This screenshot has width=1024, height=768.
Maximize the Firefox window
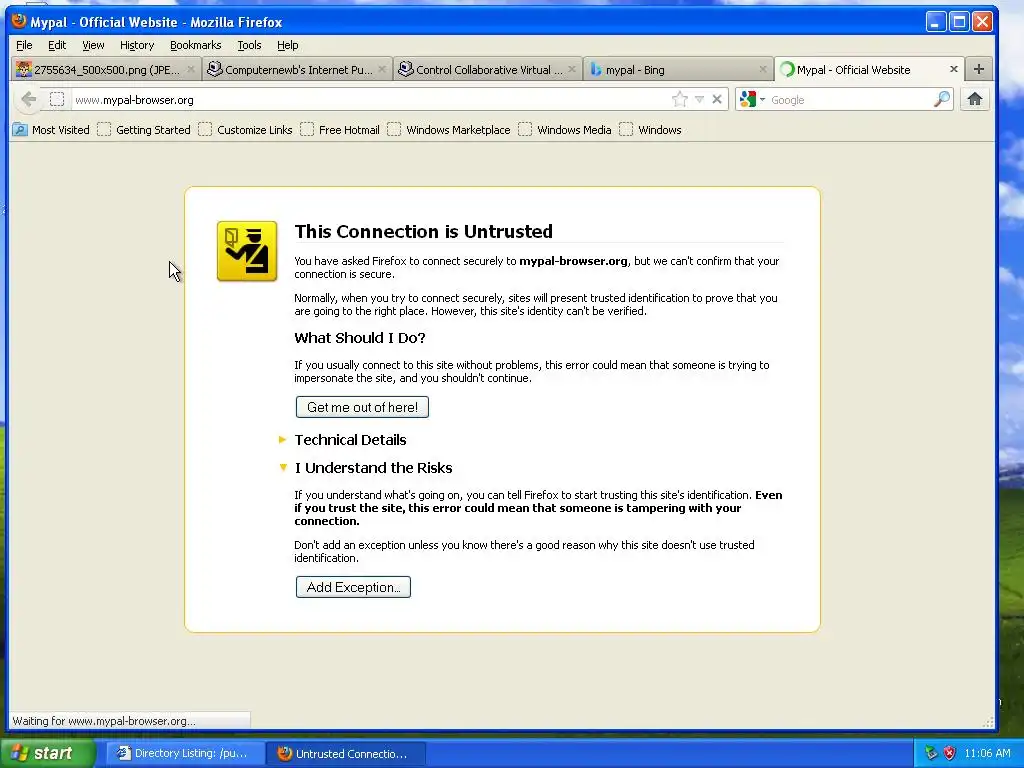(x=959, y=22)
